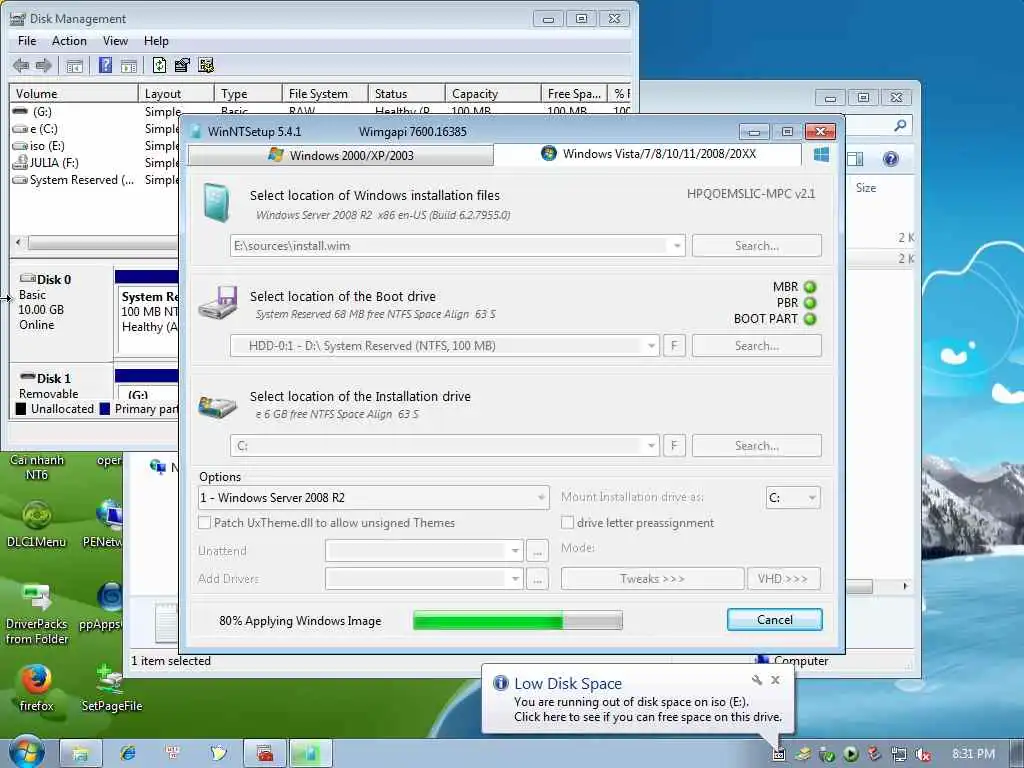Screen dimensions: 1024x768
Task: Click the installation files location icon
Action: pyautogui.click(x=216, y=202)
